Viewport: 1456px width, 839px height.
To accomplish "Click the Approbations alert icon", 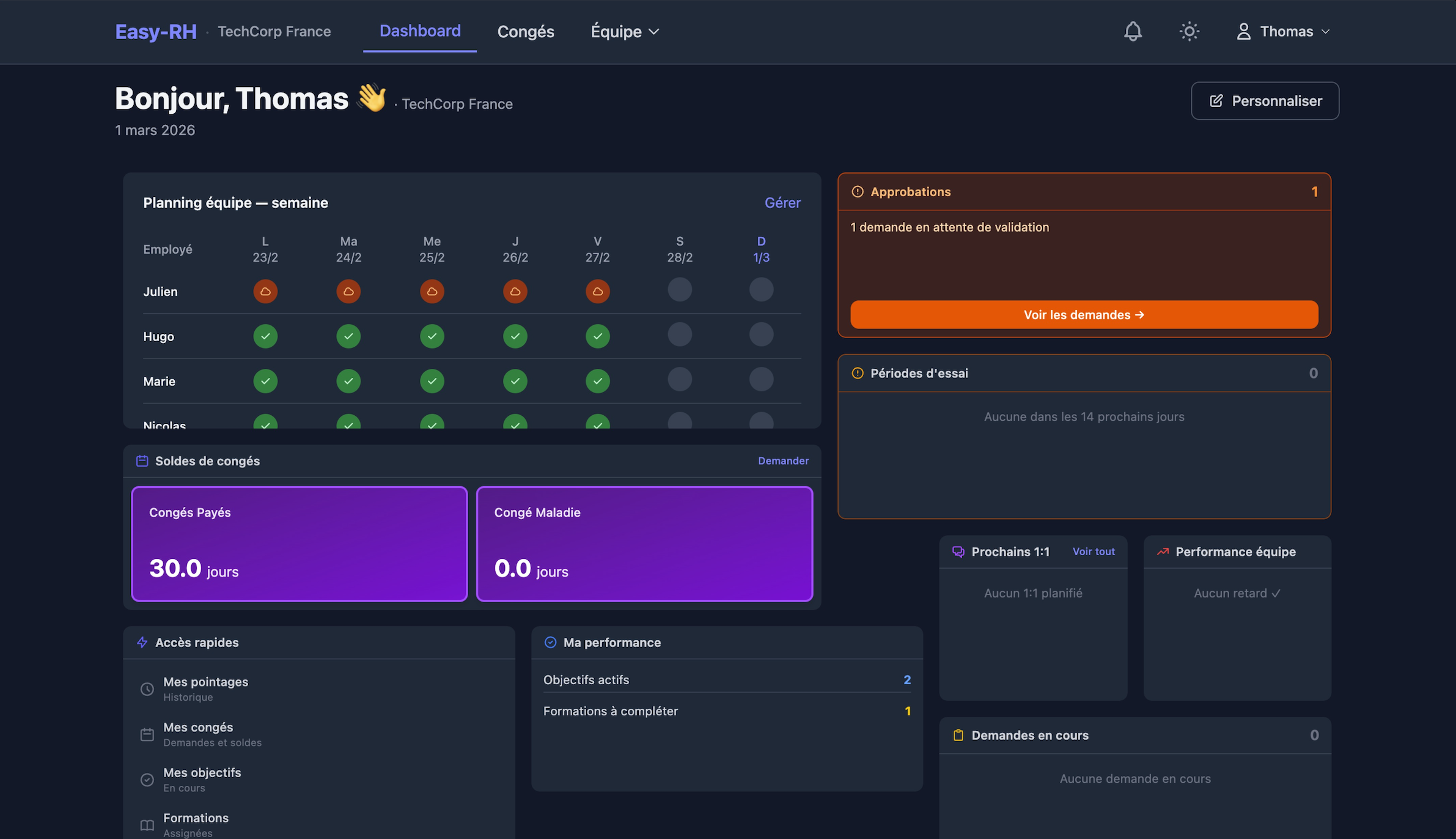I will coord(857,191).
